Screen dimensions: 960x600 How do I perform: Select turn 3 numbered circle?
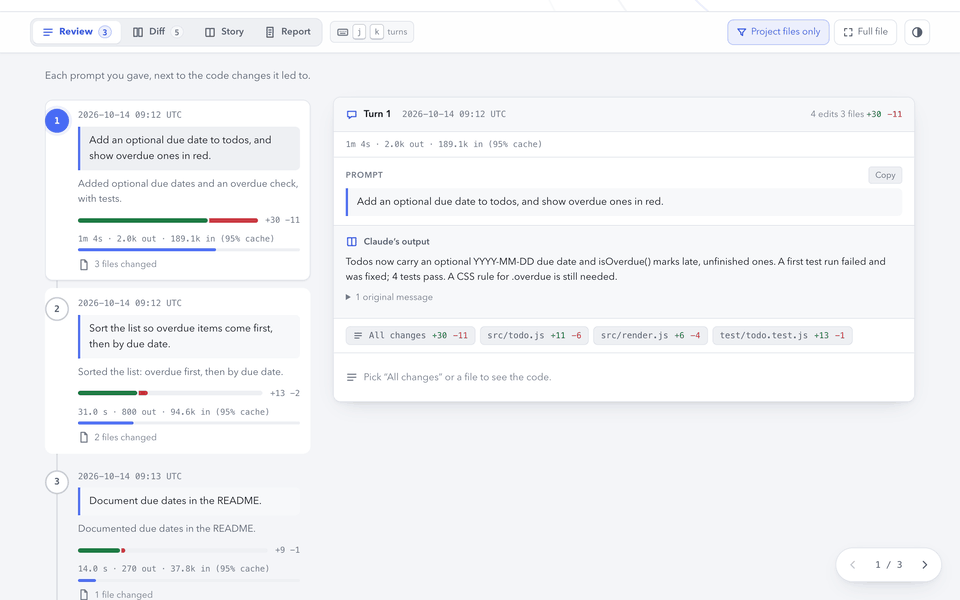(57, 481)
